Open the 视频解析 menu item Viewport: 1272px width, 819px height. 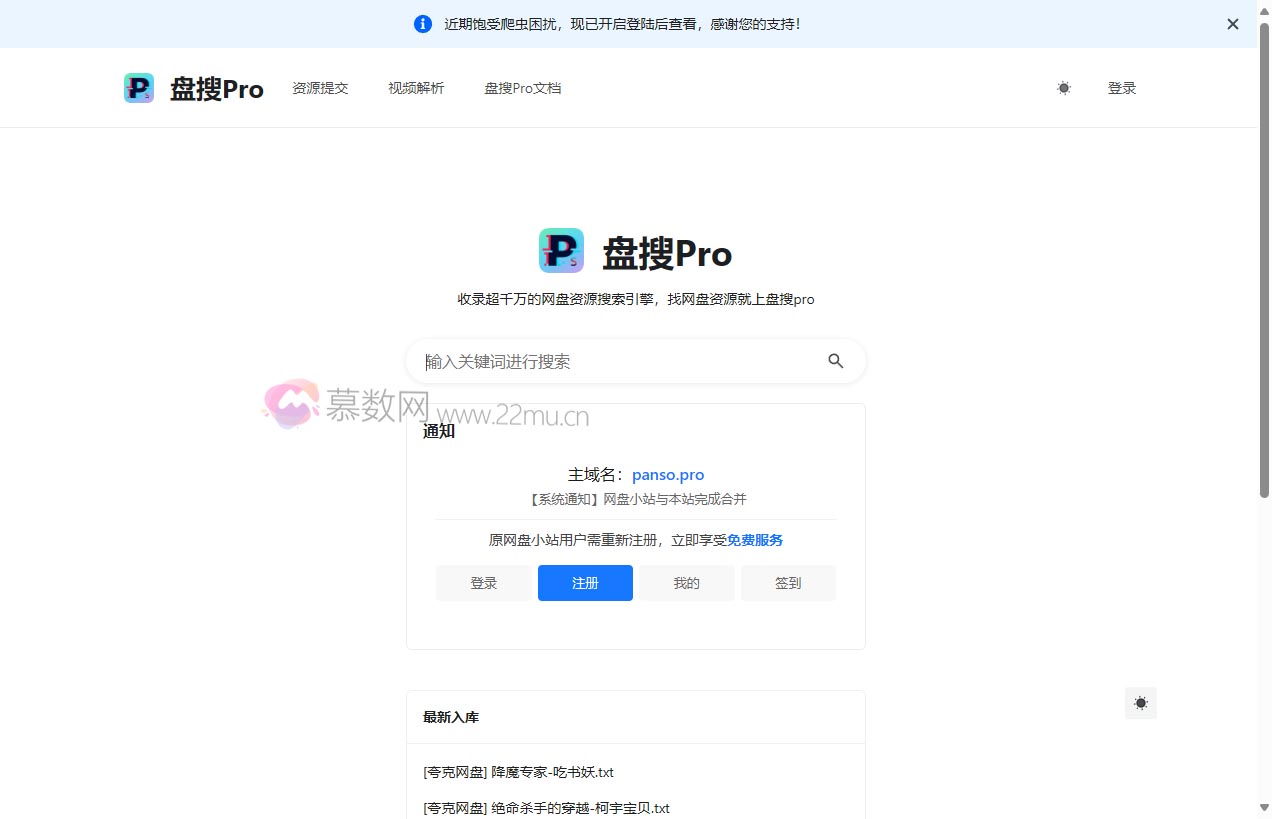(x=415, y=88)
